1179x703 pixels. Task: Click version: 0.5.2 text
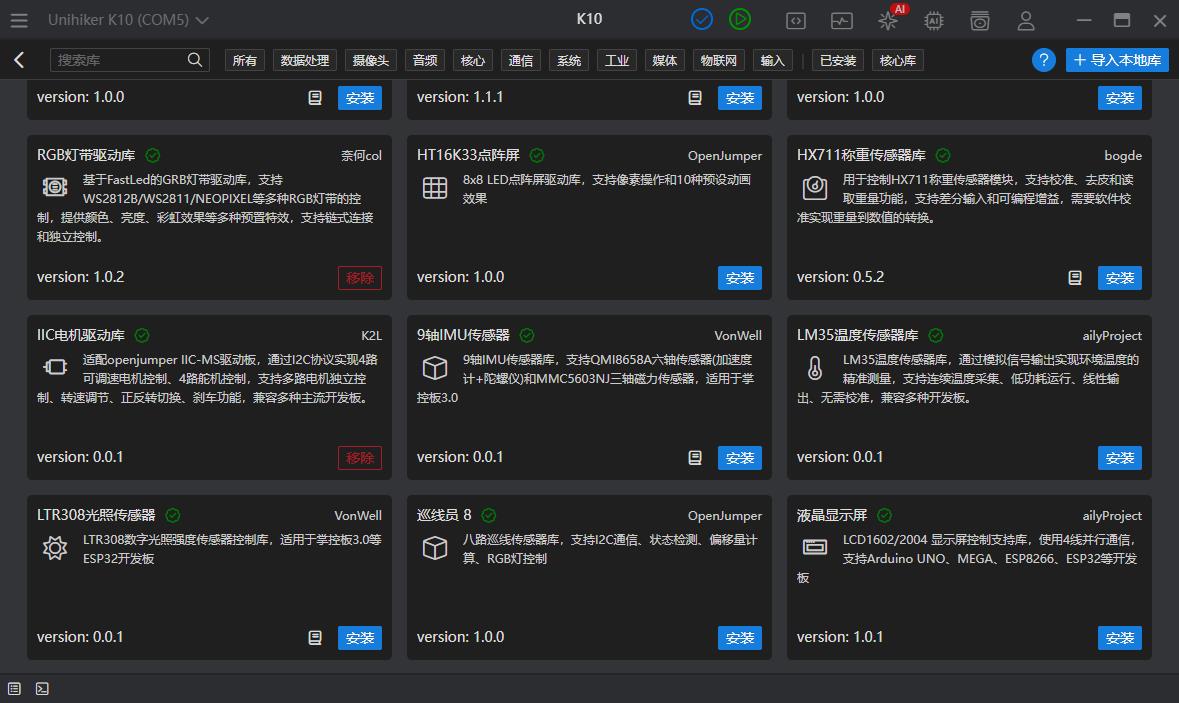[x=840, y=277]
